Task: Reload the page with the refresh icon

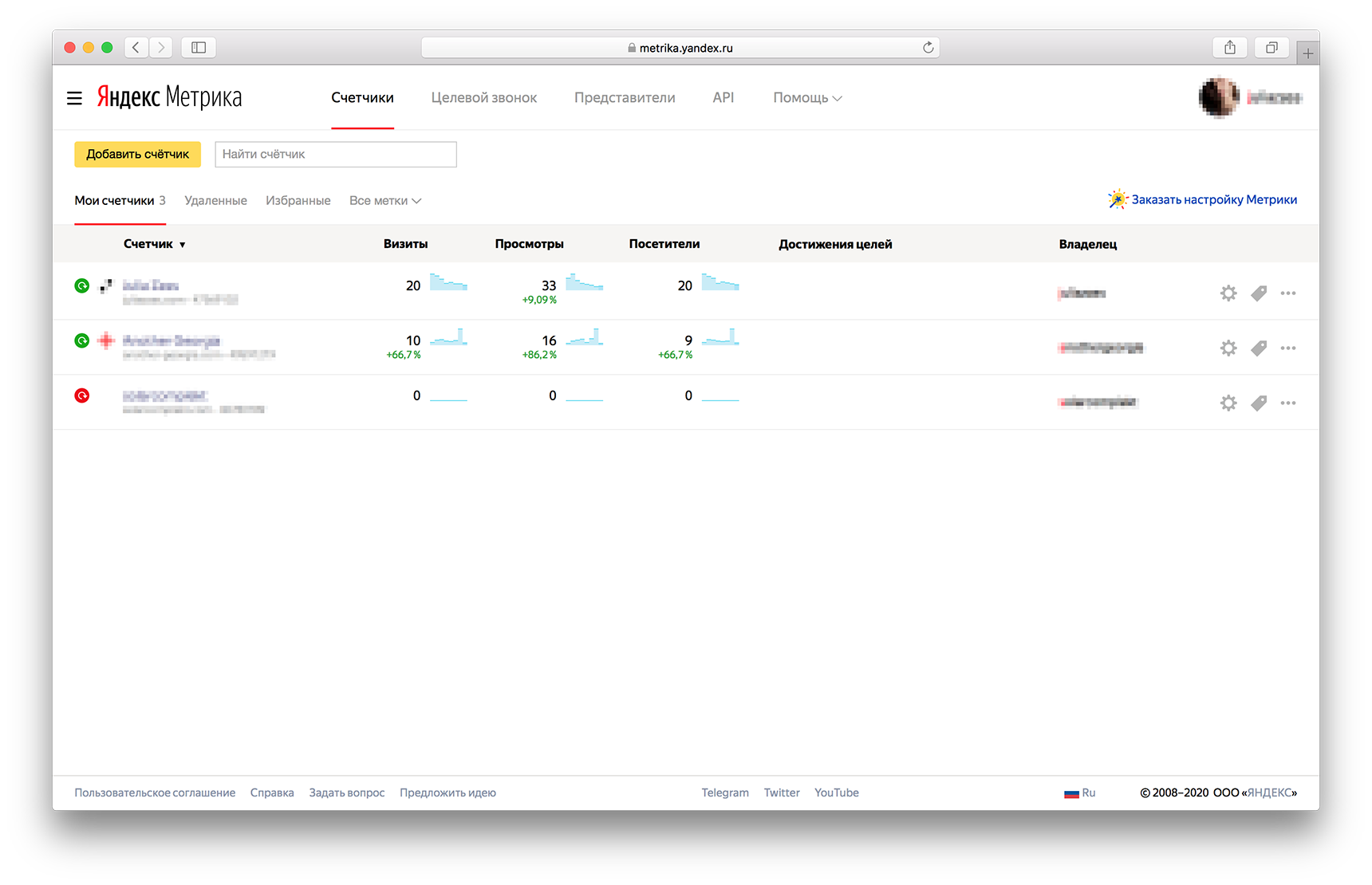Action: [928, 48]
